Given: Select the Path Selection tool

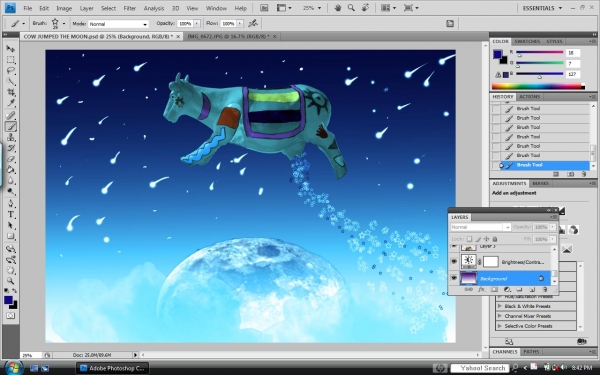Looking at the screenshot, I should coord(11,225).
